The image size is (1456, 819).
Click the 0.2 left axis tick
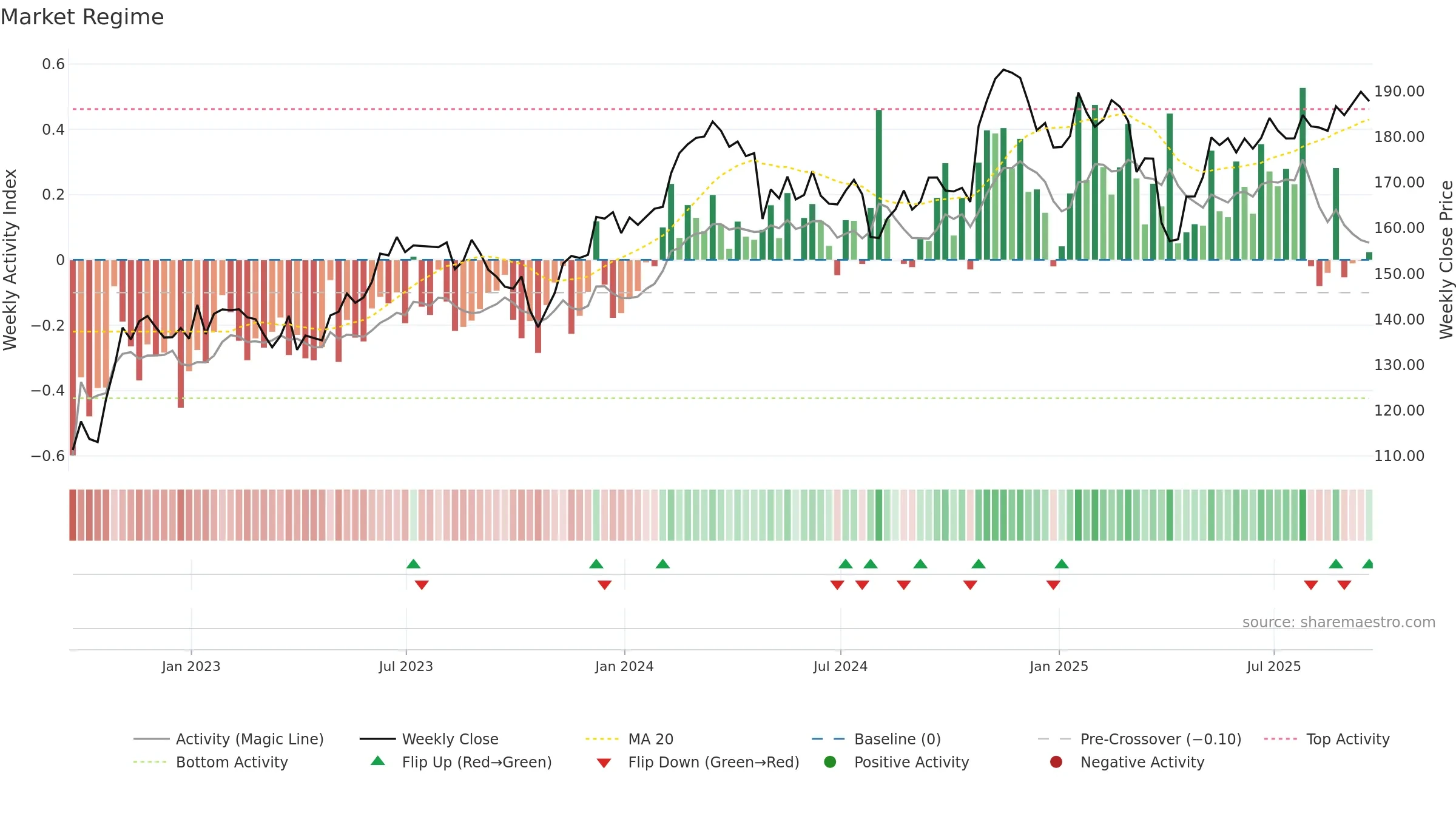(x=53, y=194)
